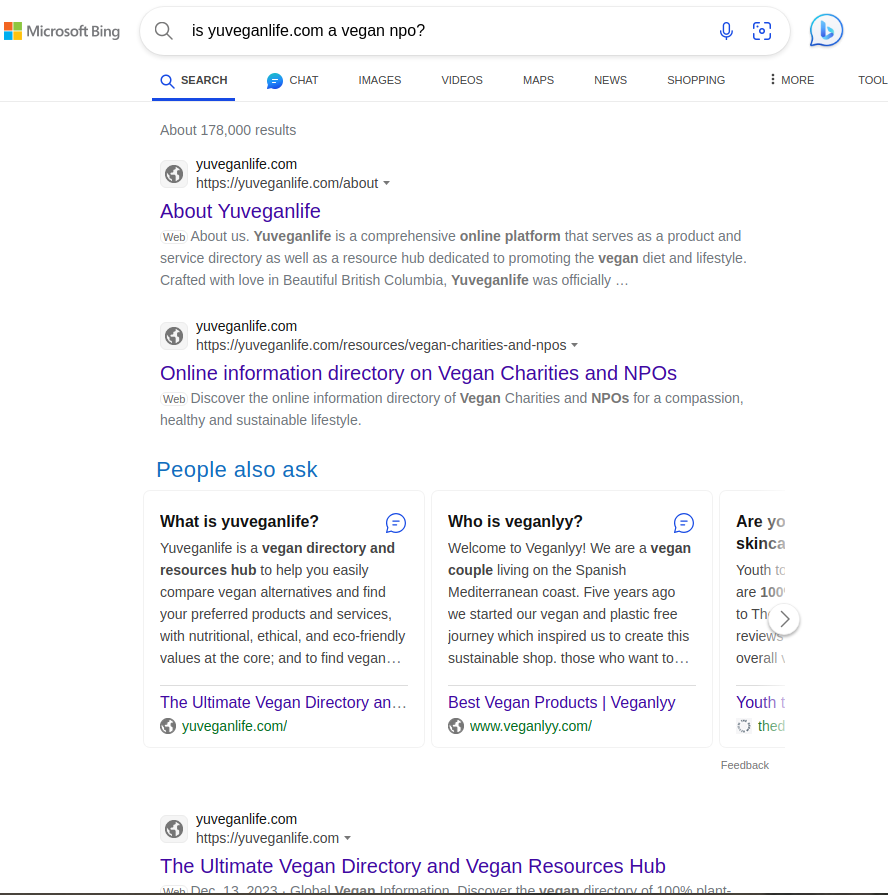Click the Microsoft Bing logo
This screenshot has width=888, height=895.
[62, 31]
